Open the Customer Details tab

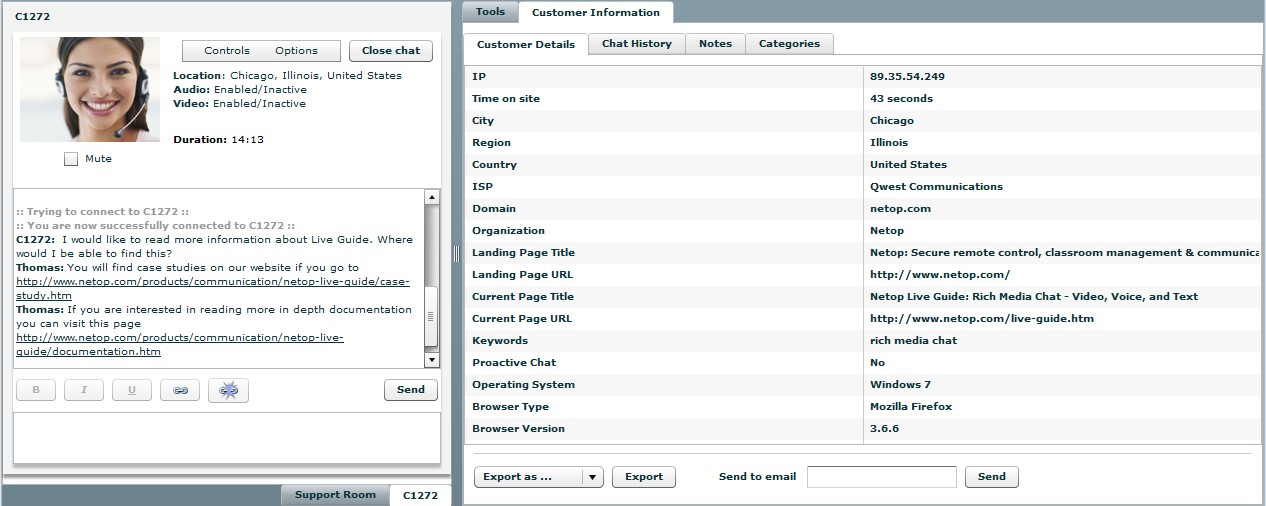point(526,44)
